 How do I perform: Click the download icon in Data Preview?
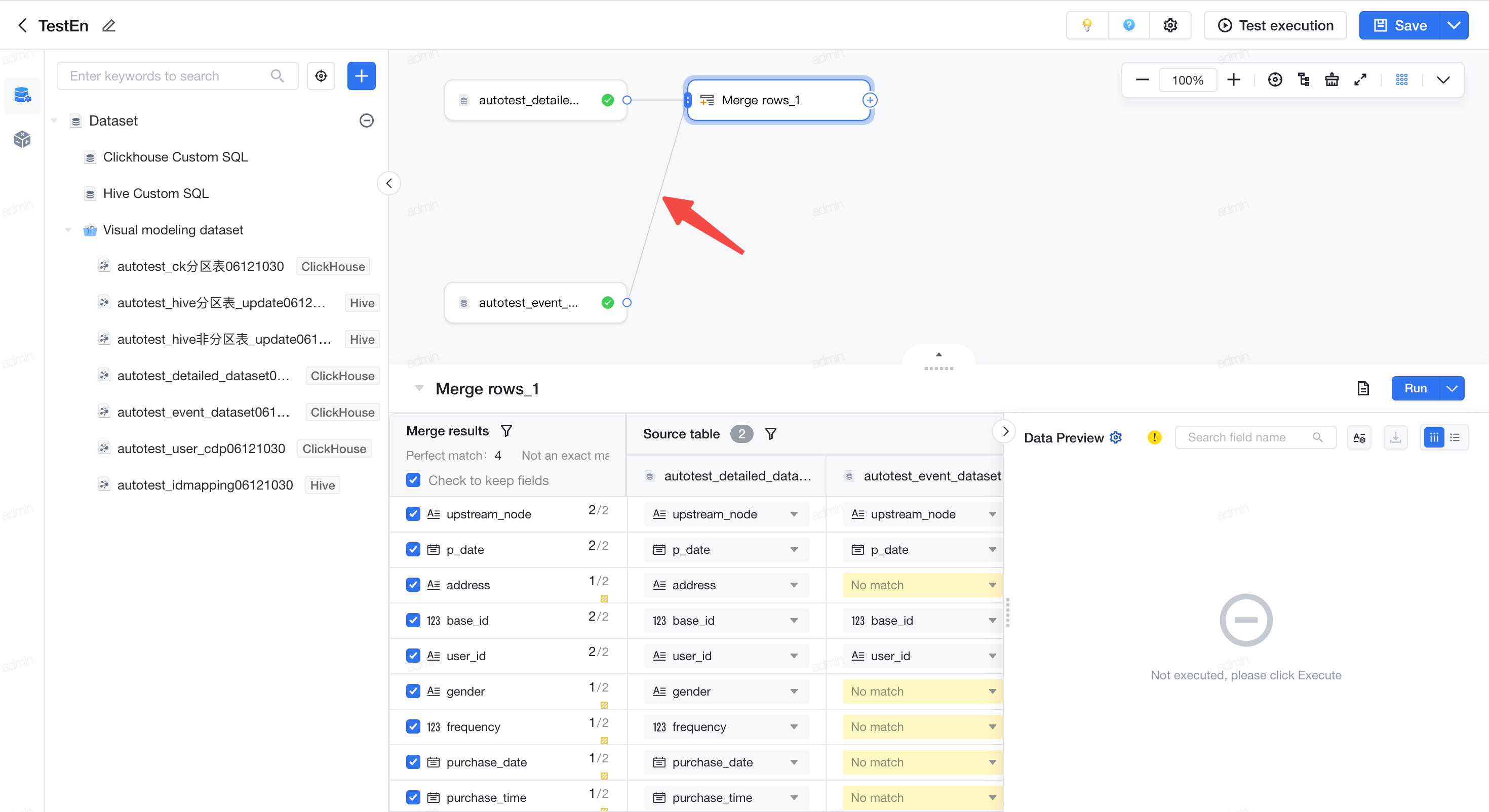click(1395, 437)
